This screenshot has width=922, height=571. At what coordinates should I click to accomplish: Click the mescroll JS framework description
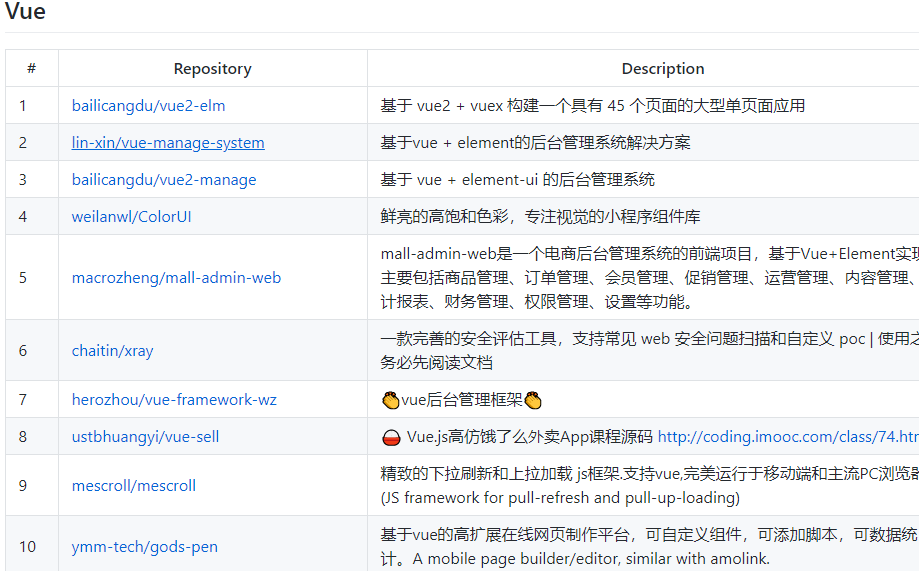[650, 486]
